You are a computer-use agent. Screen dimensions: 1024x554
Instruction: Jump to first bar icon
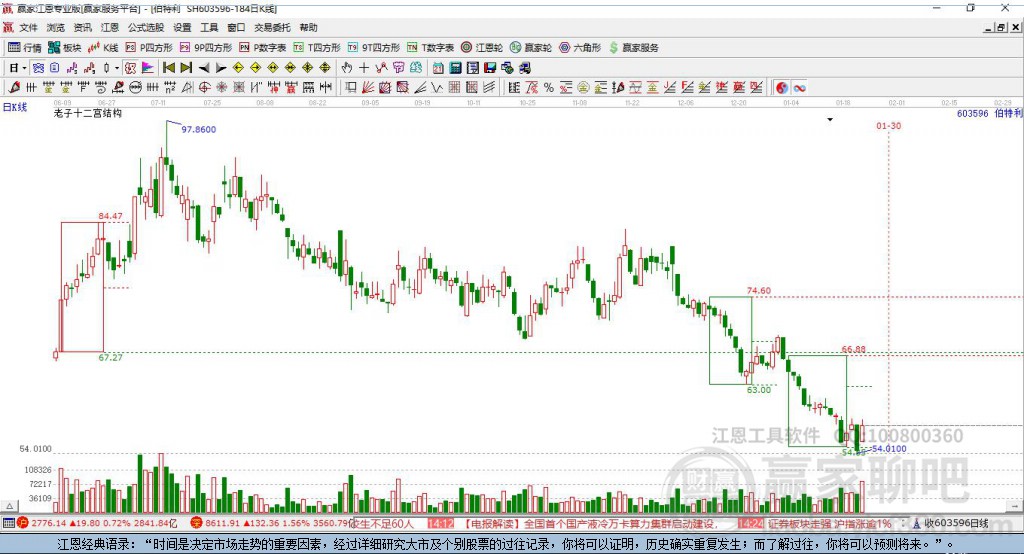coord(168,68)
